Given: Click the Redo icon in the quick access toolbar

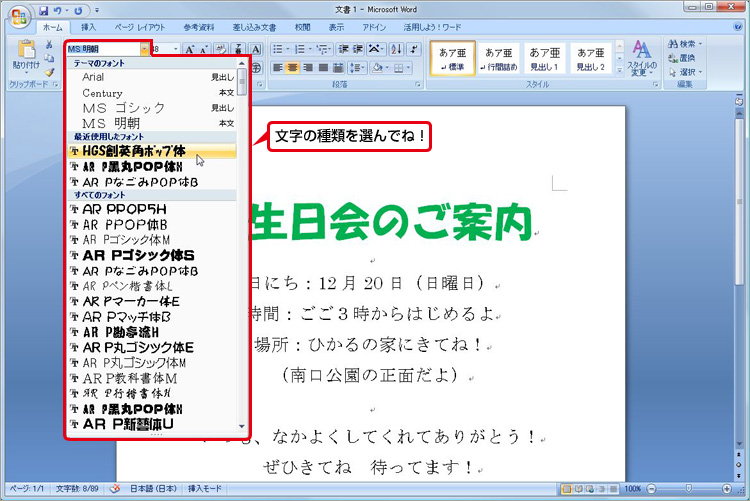Looking at the screenshot, I should click(78, 10).
